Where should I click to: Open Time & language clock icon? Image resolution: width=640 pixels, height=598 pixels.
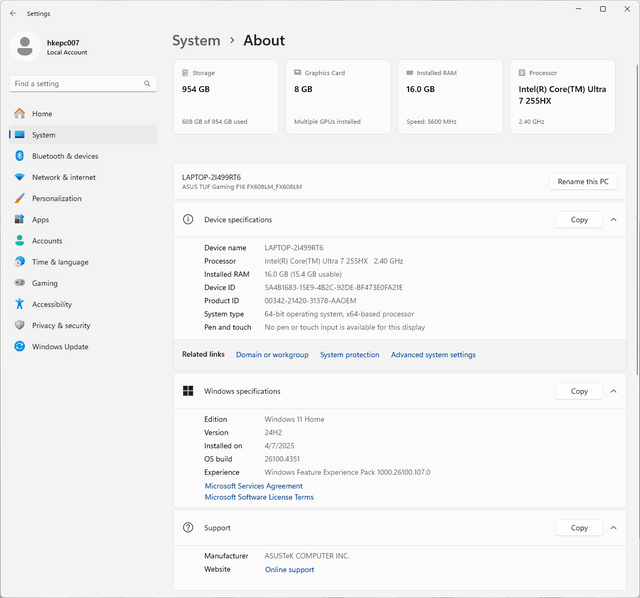(x=20, y=262)
